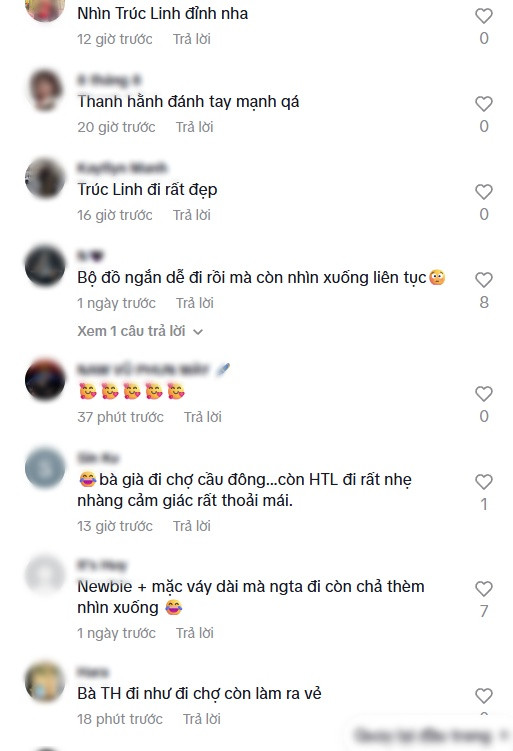The width and height of the screenshot is (513, 751).
Task: Reply to 'Trúc Linh đi rất đẹp' comment
Action: [192, 215]
